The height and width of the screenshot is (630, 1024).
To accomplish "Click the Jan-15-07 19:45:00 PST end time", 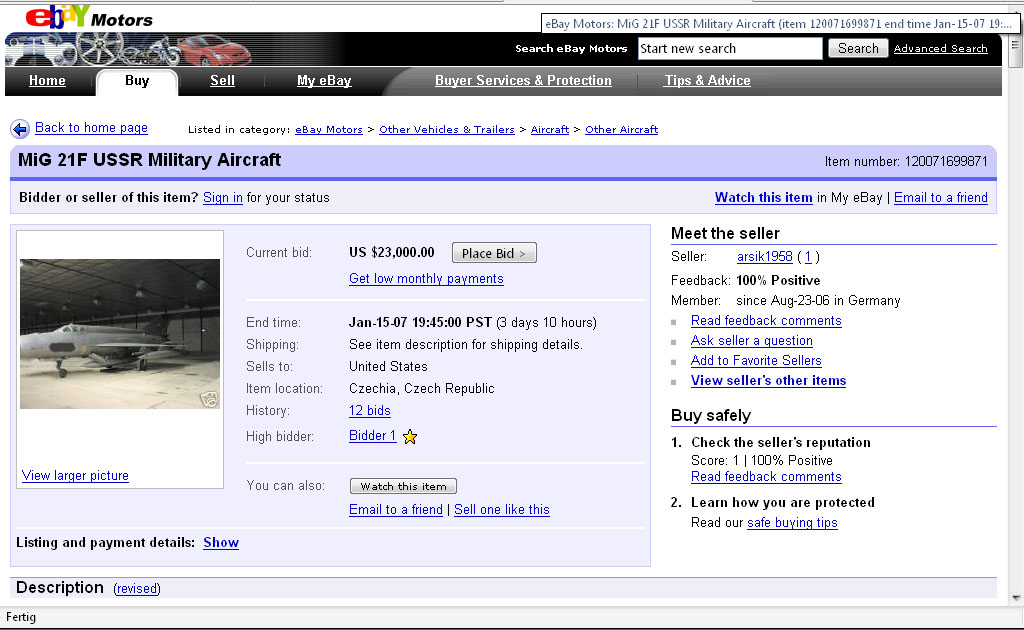I will pos(420,323).
